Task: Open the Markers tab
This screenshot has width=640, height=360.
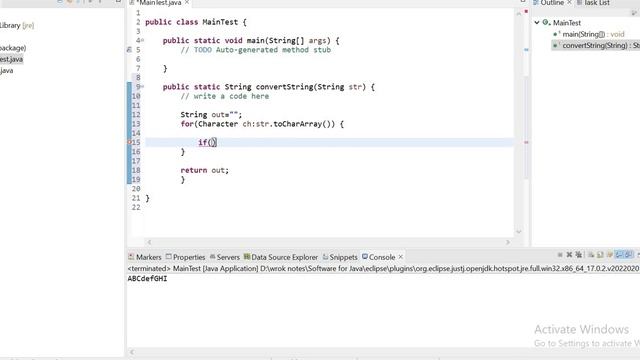Action: (x=149, y=257)
